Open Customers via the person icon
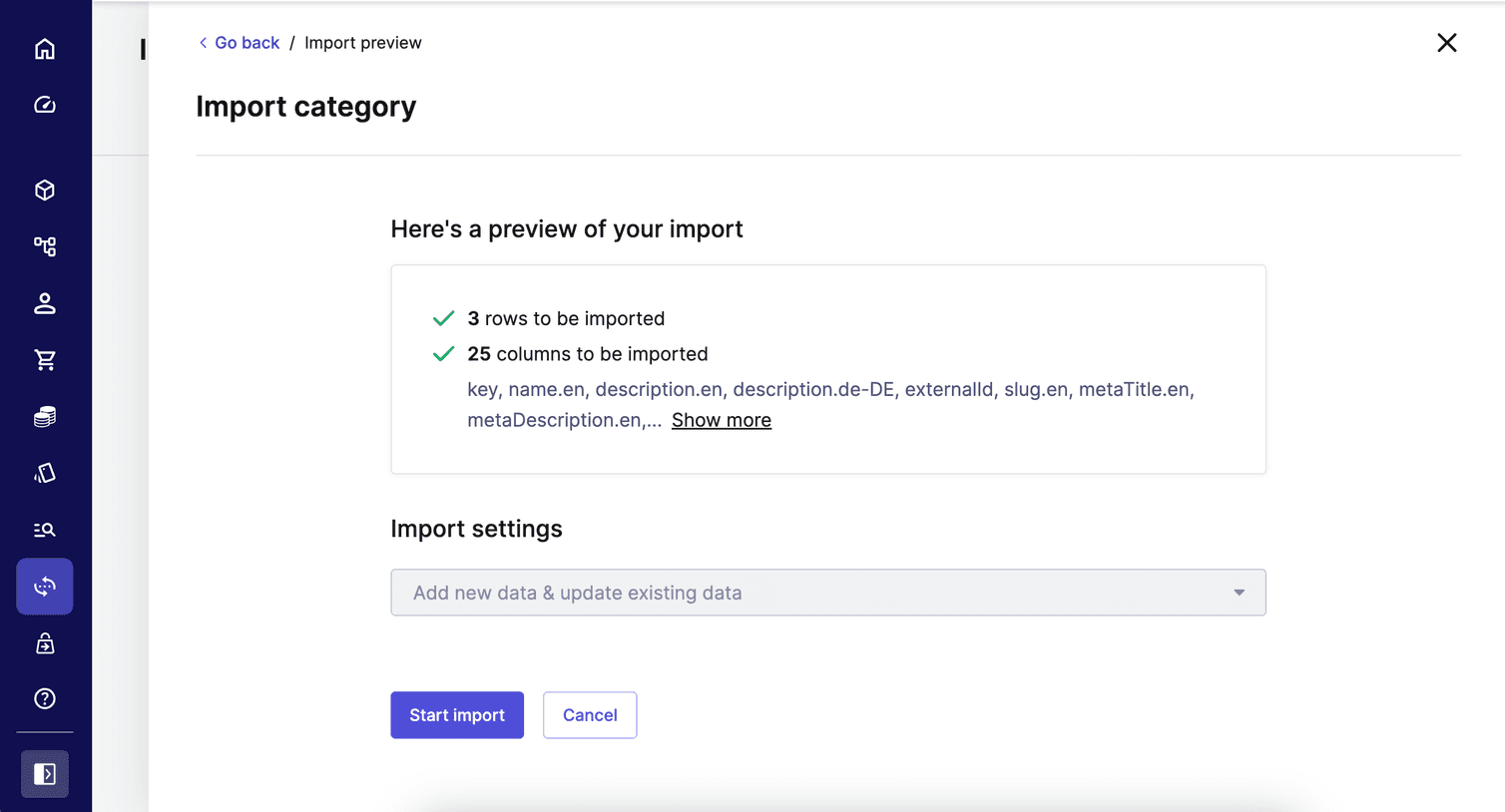Viewport: 1505px width, 812px height. click(x=44, y=303)
